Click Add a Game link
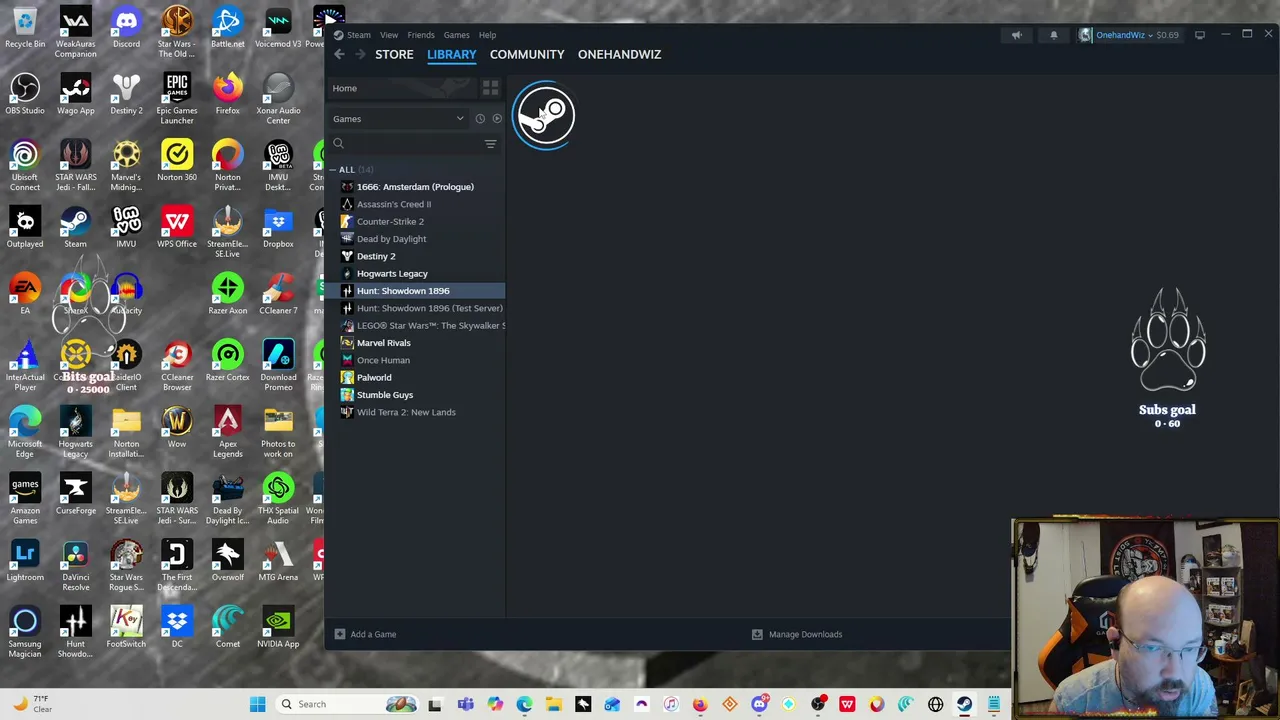This screenshot has width=1280, height=720. pos(373,634)
